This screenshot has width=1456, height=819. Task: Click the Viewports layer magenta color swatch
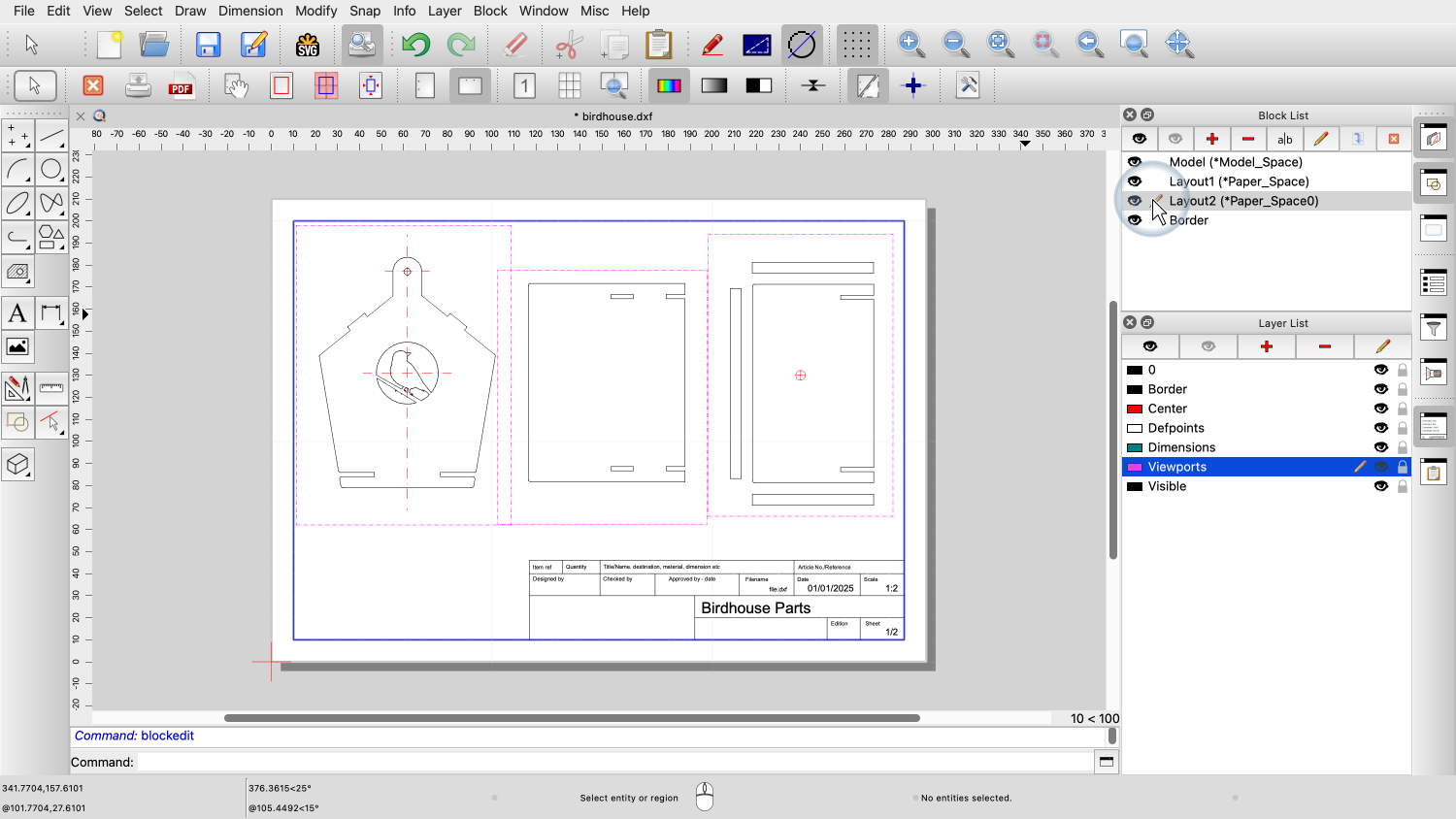tap(1134, 467)
